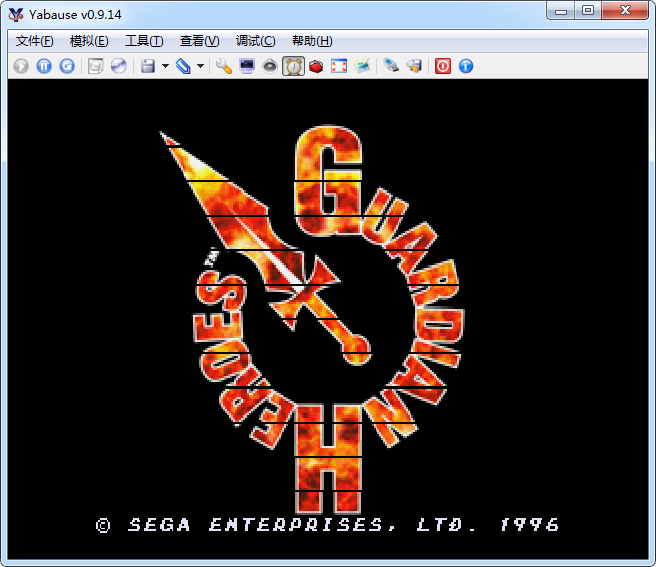This screenshot has width=656, height=567.
Task: Click the load state pencil icon
Action: tap(183, 66)
